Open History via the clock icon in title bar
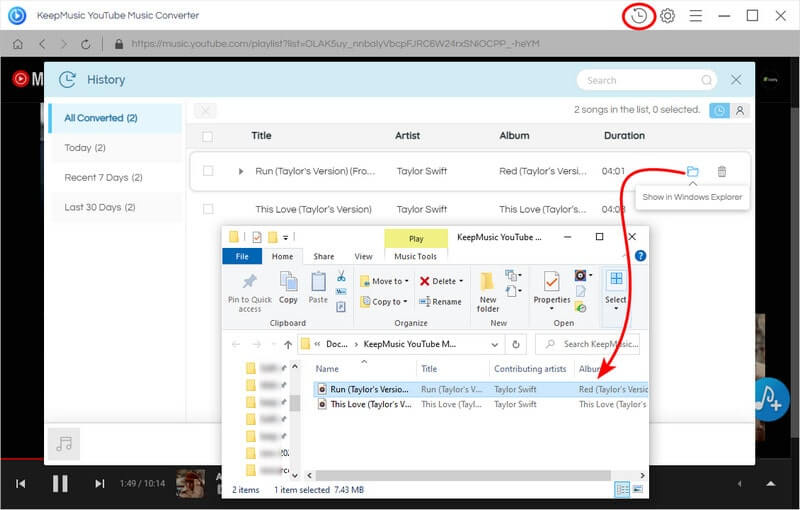800x510 pixels. pos(639,16)
